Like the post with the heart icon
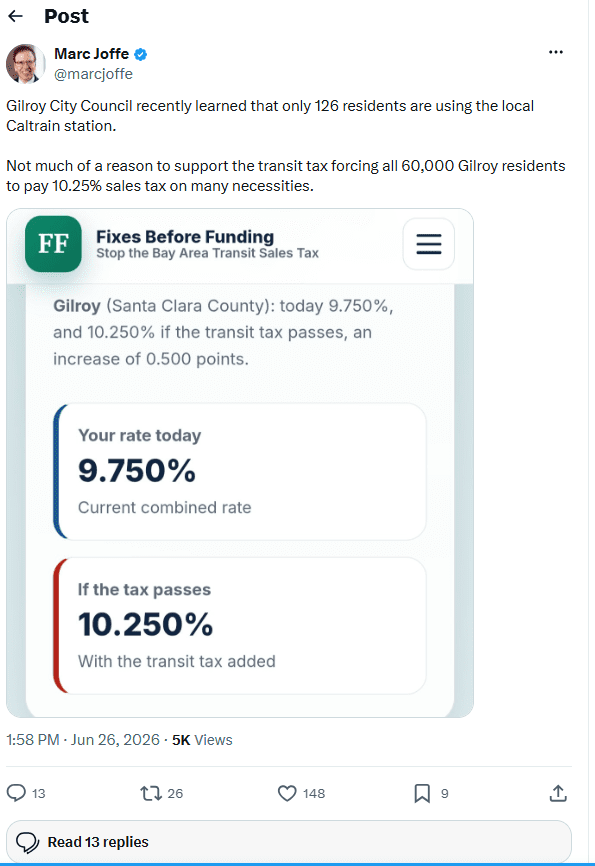The image size is (595, 866). click(287, 794)
